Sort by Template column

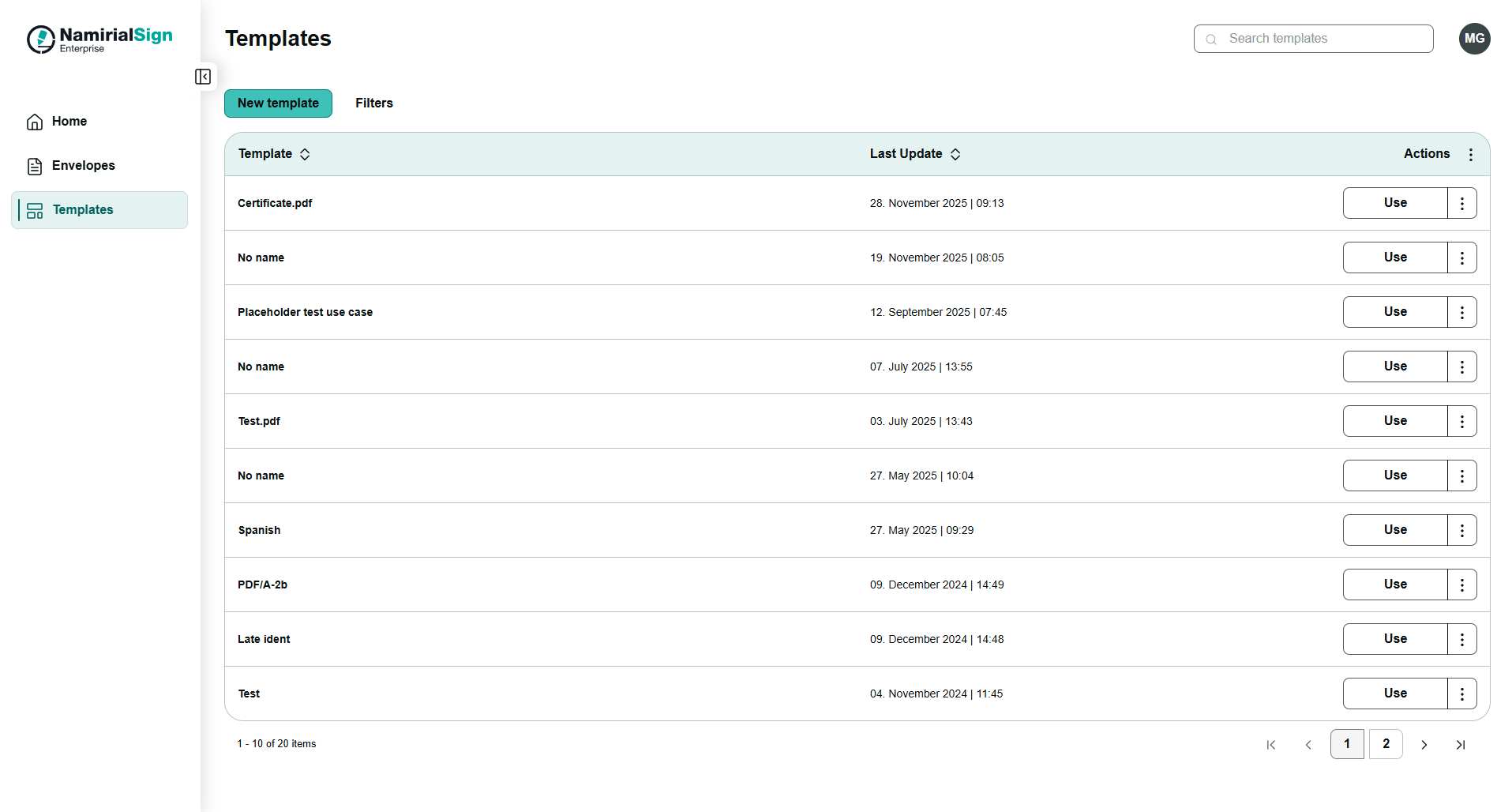coord(305,155)
